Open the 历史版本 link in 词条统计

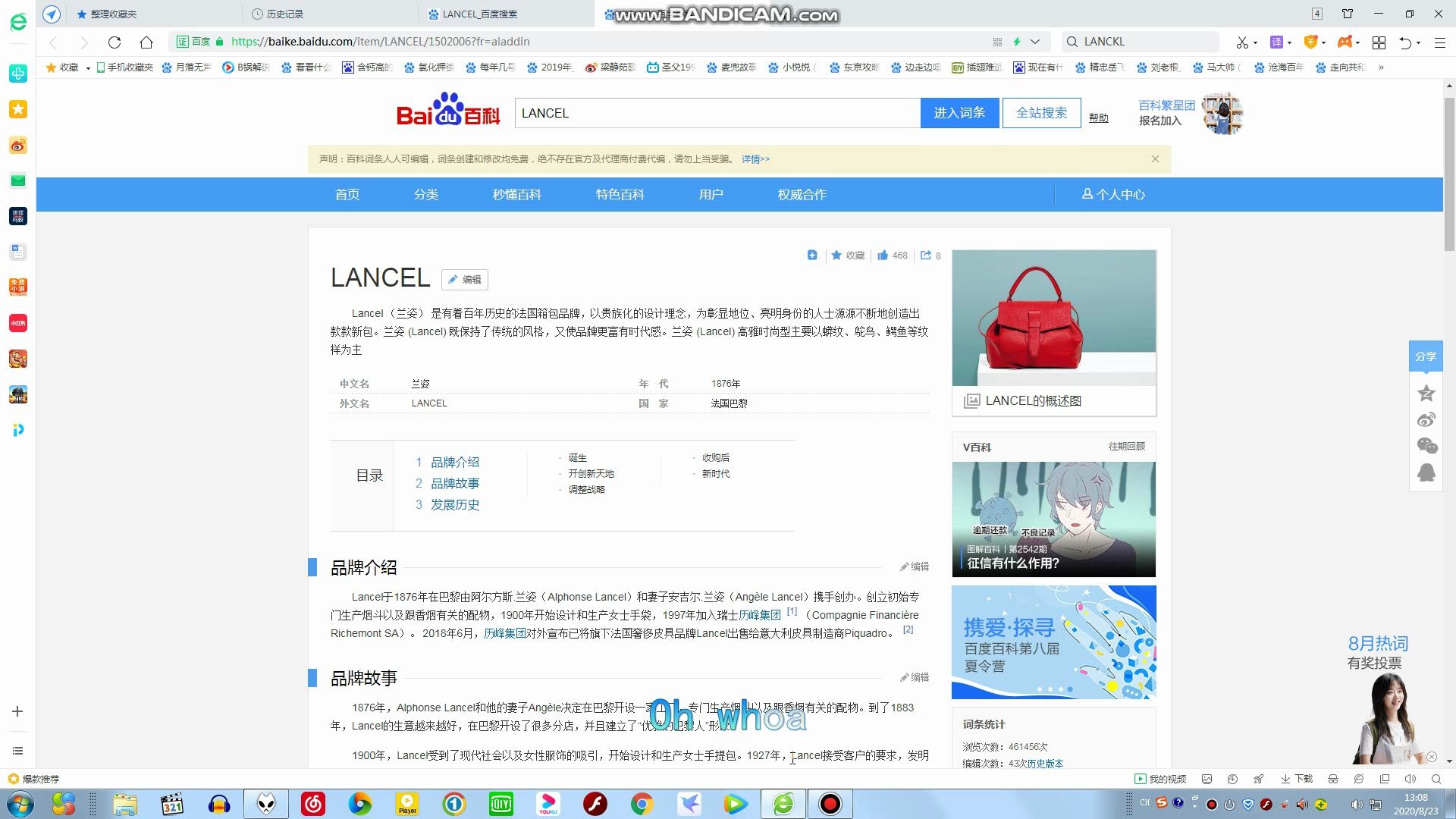point(1045,764)
